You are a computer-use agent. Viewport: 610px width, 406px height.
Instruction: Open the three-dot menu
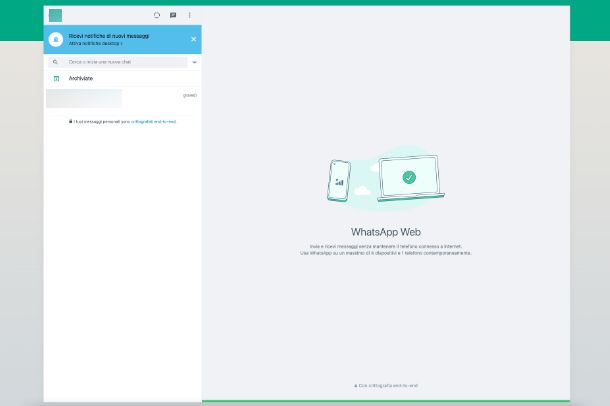[x=189, y=15]
